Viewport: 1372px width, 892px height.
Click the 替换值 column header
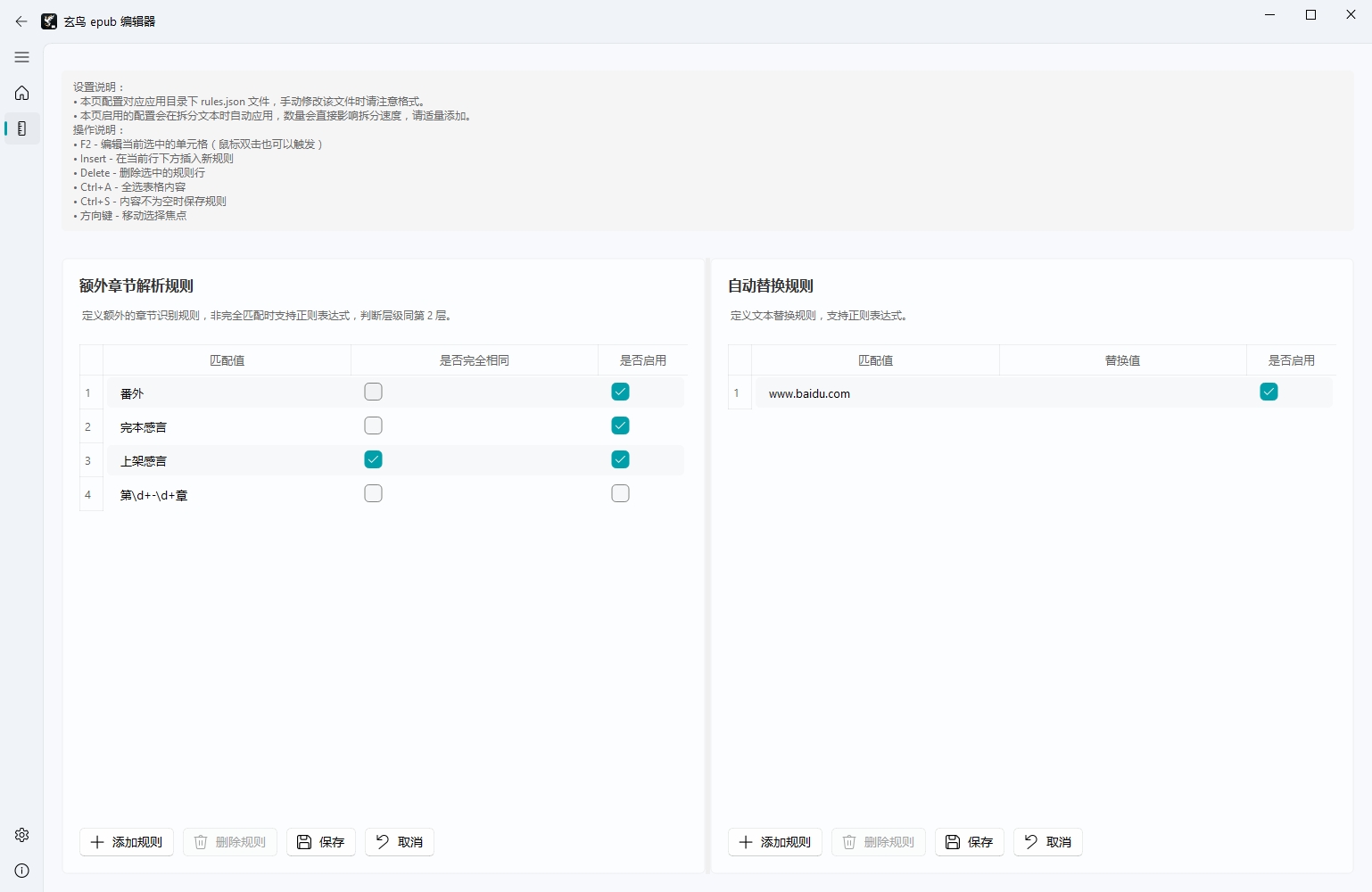click(1122, 360)
